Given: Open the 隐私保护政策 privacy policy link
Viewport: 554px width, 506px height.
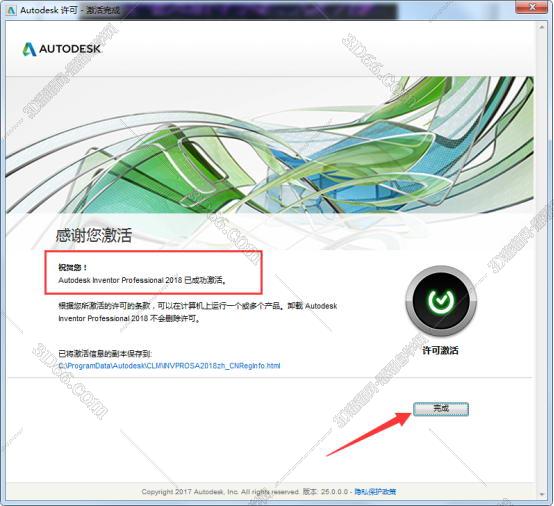Looking at the screenshot, I should tap(375, 492).
